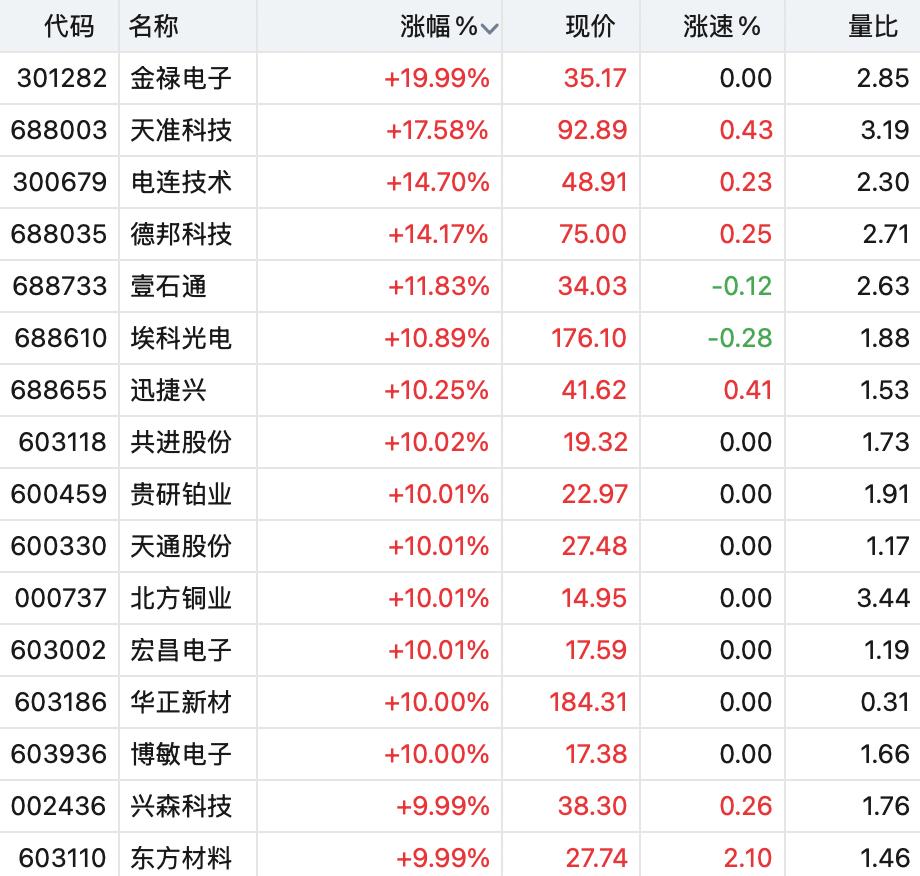Image resolution: width=920 pixels, height=876 pixels.
Task: Open stock 东方材料
Action: tap(181, 858)
